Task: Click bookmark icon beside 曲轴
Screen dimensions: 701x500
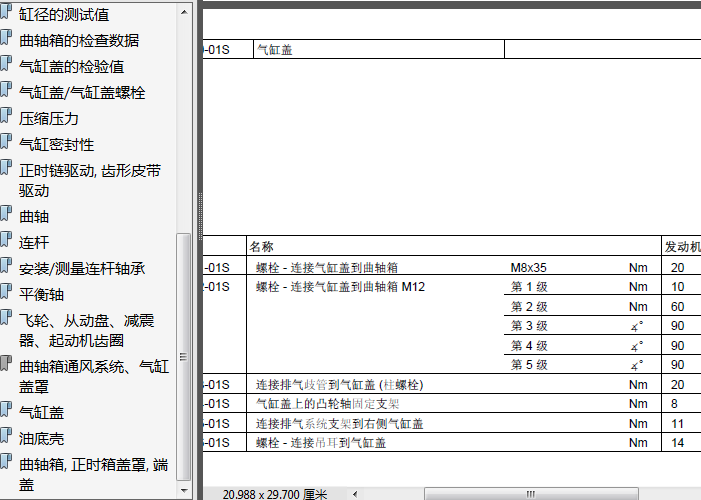Action: (x=5, y=213)
